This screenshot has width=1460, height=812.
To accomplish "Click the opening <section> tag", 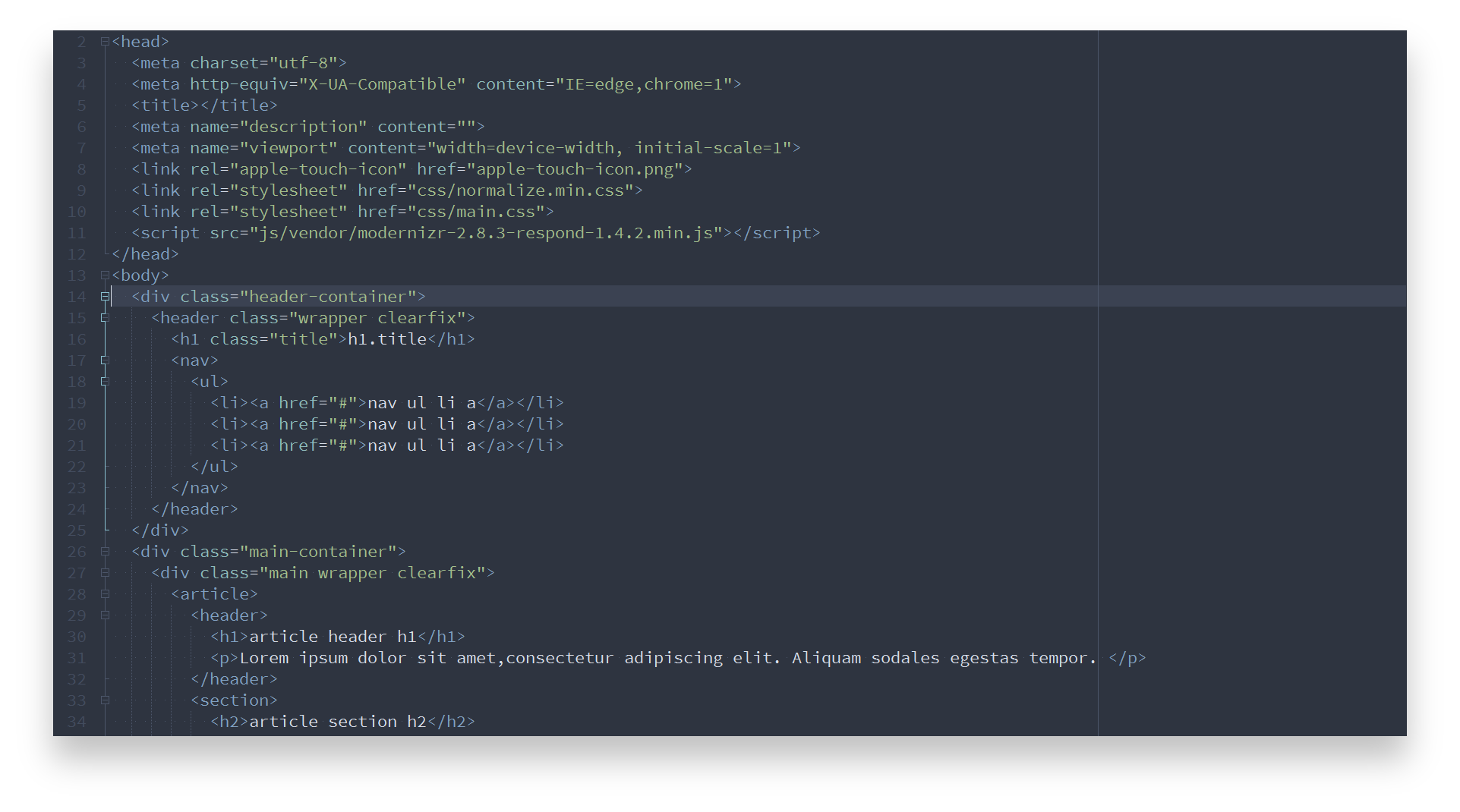I will (x=234, y=700).
